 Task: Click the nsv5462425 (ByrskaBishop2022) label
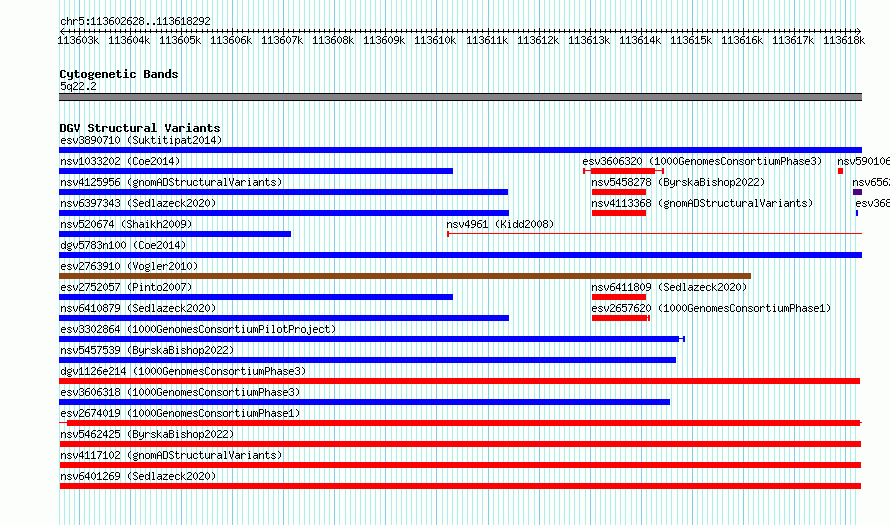tap(148, 434)
